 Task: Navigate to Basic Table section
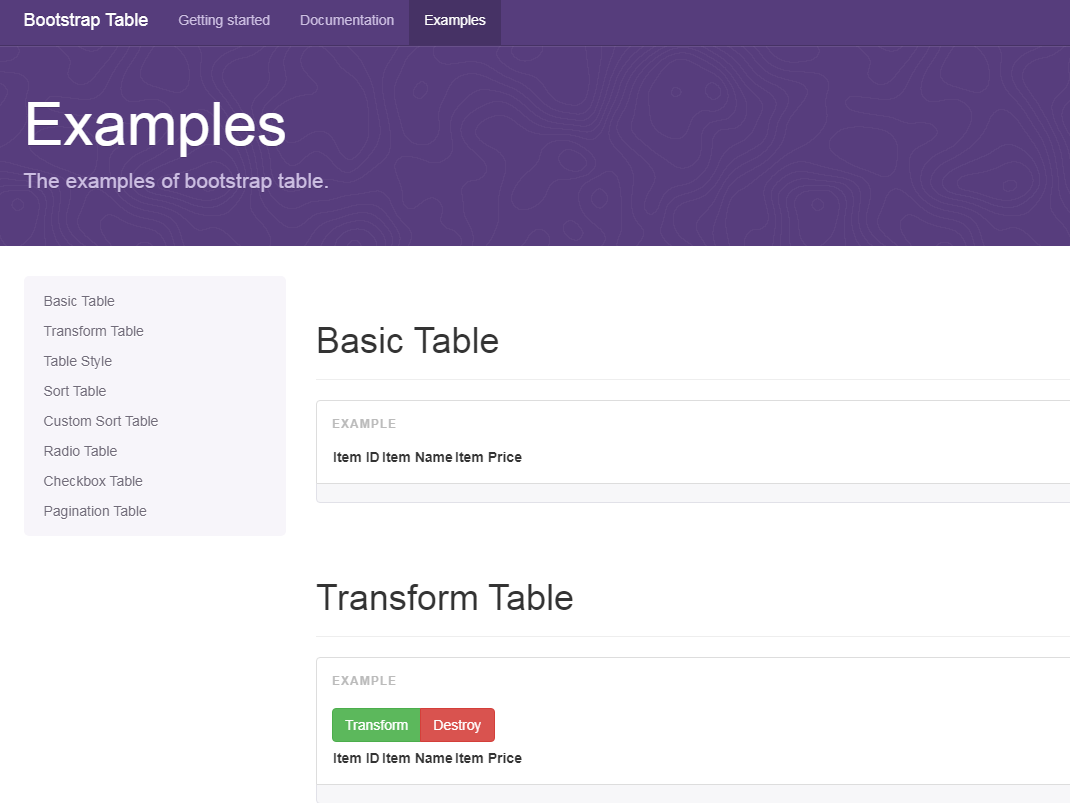click(79, 301)
